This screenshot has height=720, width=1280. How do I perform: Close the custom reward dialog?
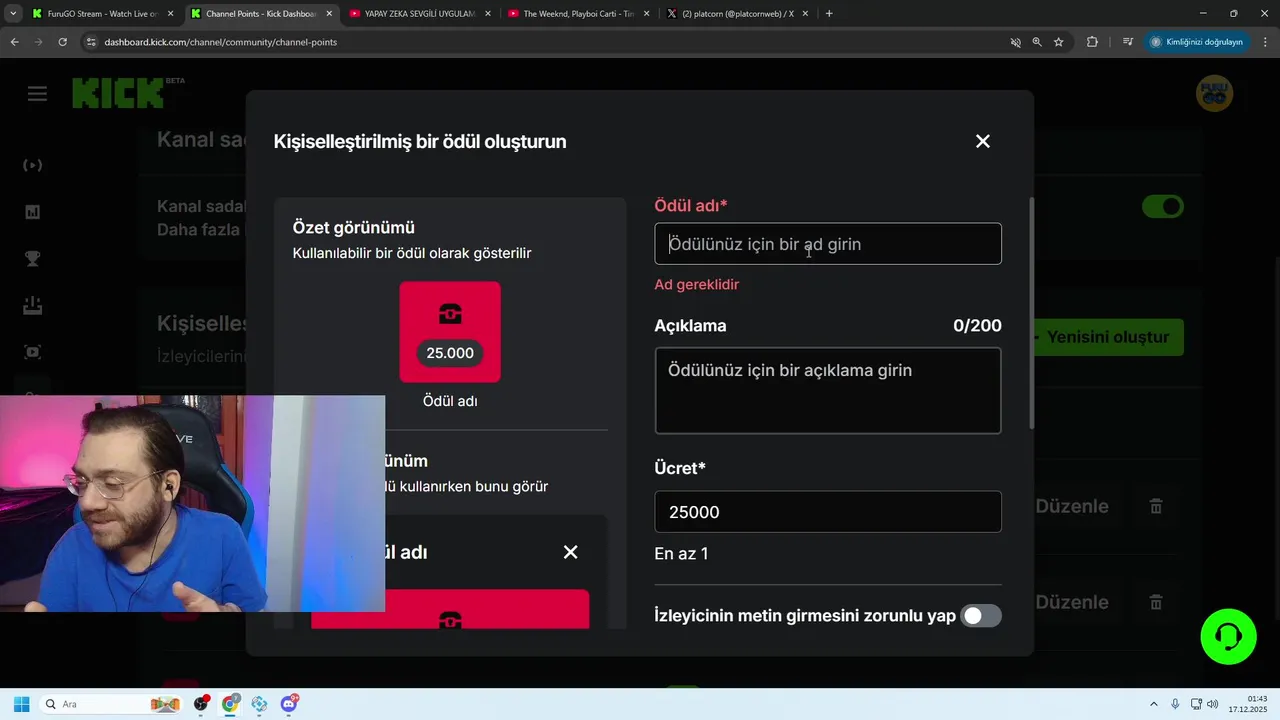coord(983,141)
